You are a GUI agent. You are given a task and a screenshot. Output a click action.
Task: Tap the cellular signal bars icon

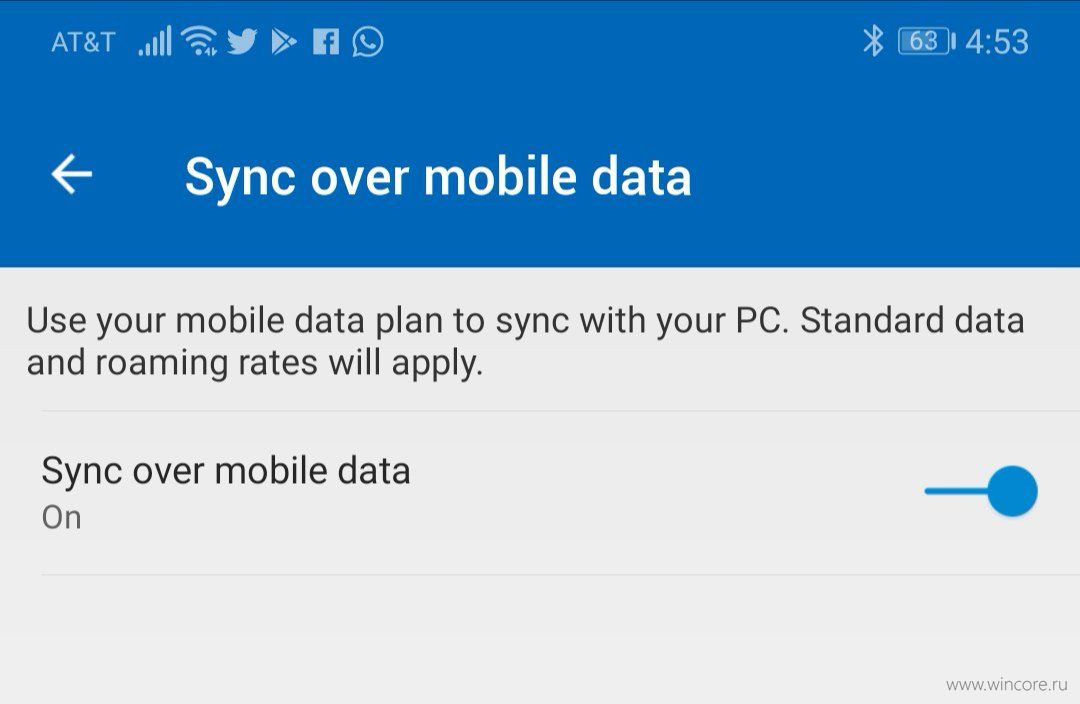[x=155, y=41]
